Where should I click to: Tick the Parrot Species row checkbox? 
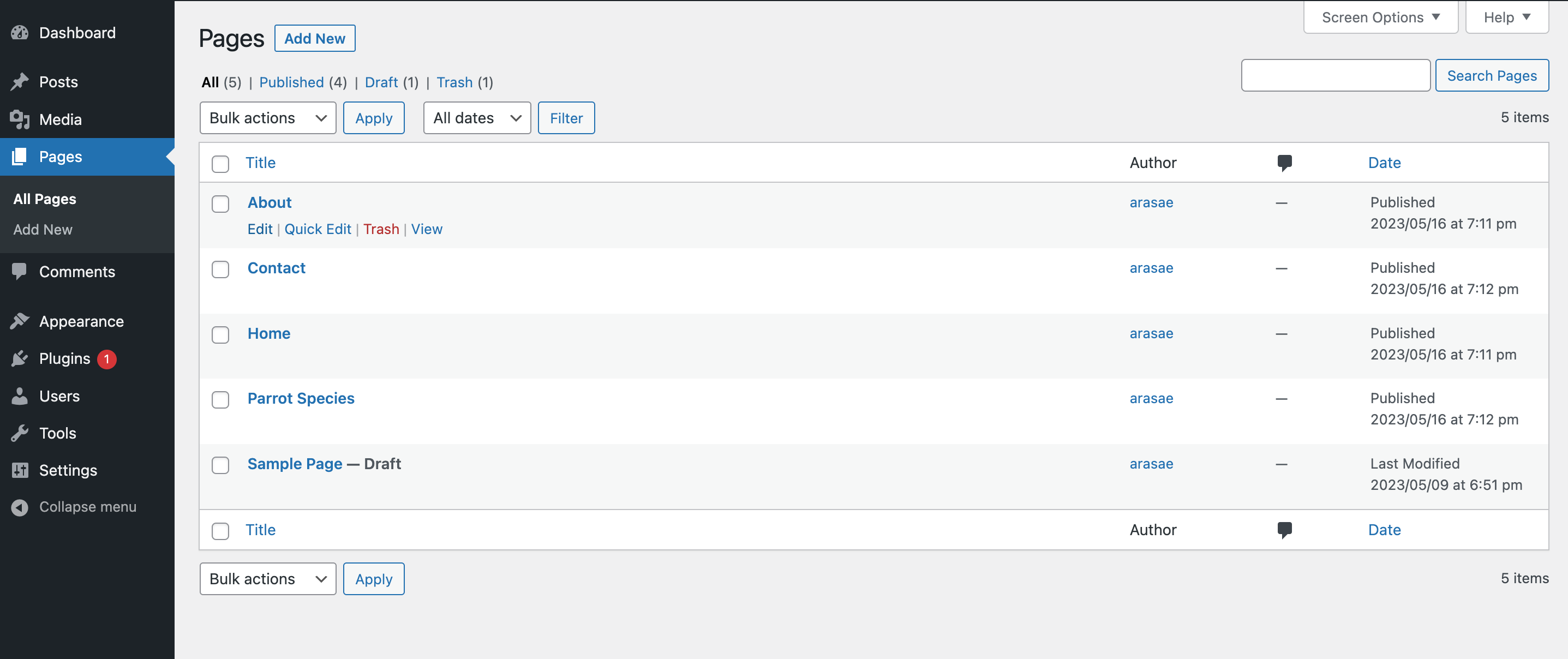[x=220, y=399]
